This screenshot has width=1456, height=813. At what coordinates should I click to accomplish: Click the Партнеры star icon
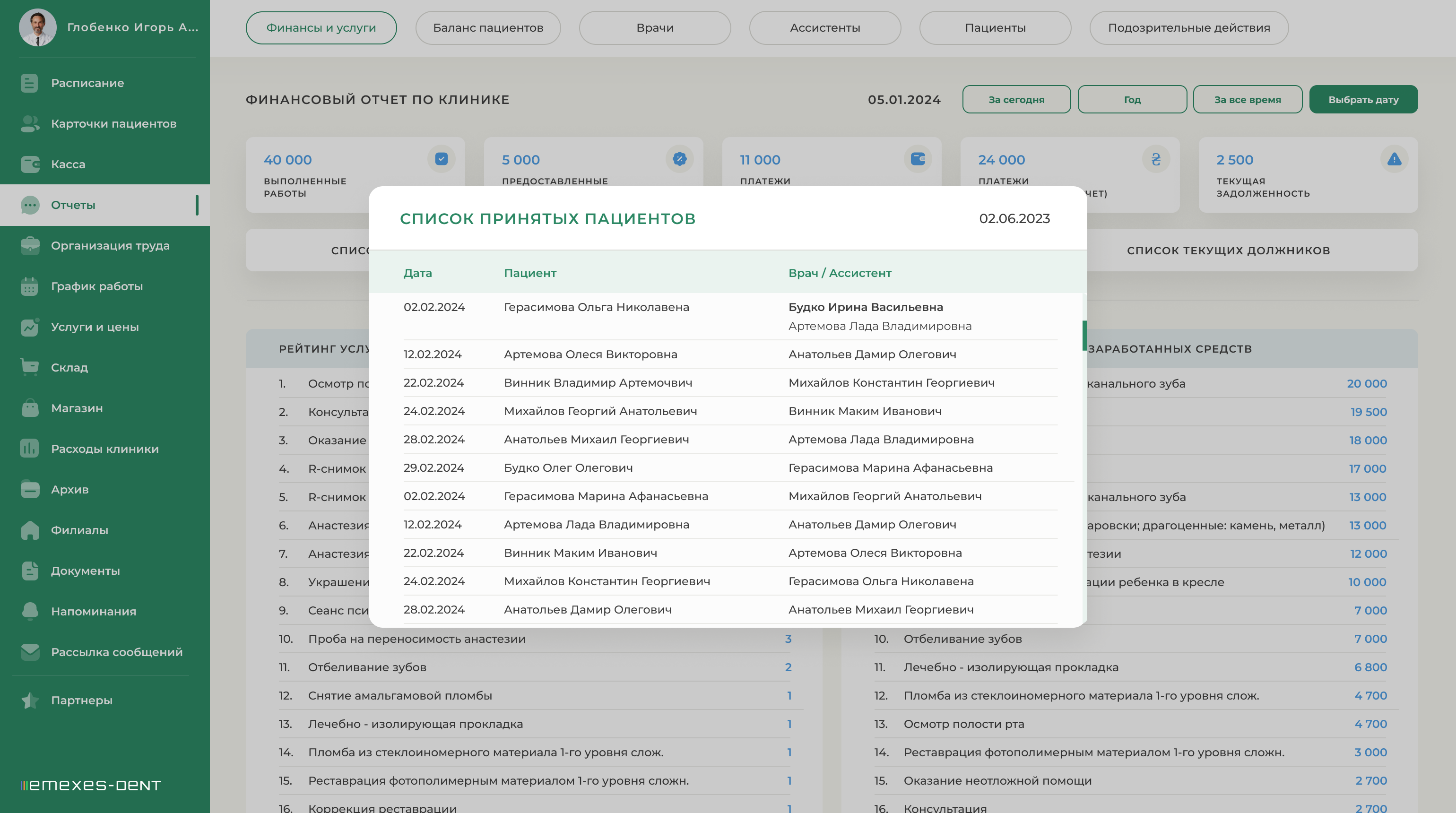(x=29, y=701)
